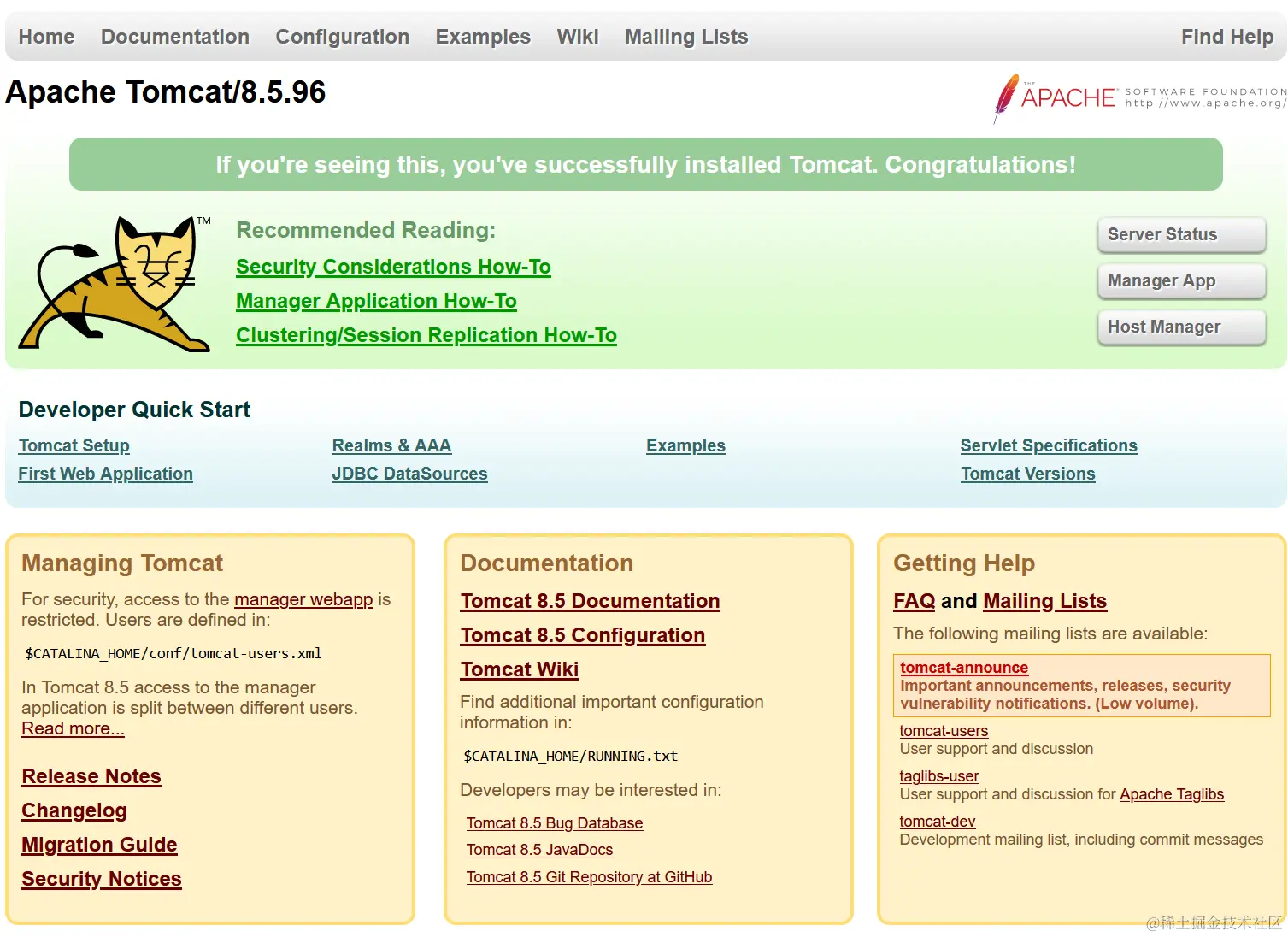Viewport: 1288px width, 937px height.
Task: Open Tomcat 8.5 Configuration link
Action: tap(583, 635)
